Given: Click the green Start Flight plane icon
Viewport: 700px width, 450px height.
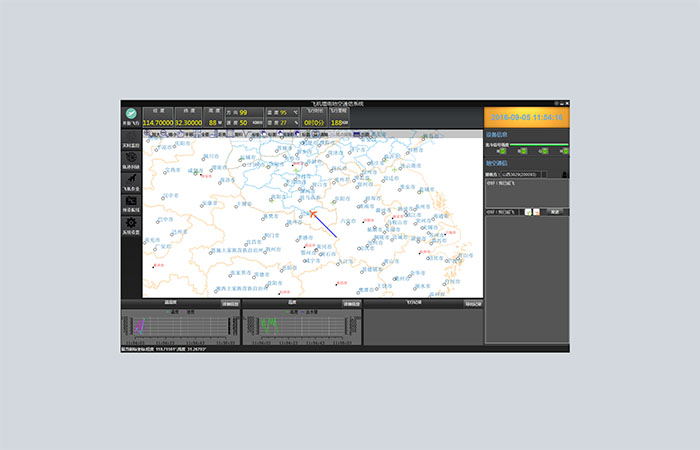Looking at the screenshot, I should pos(131,113).
